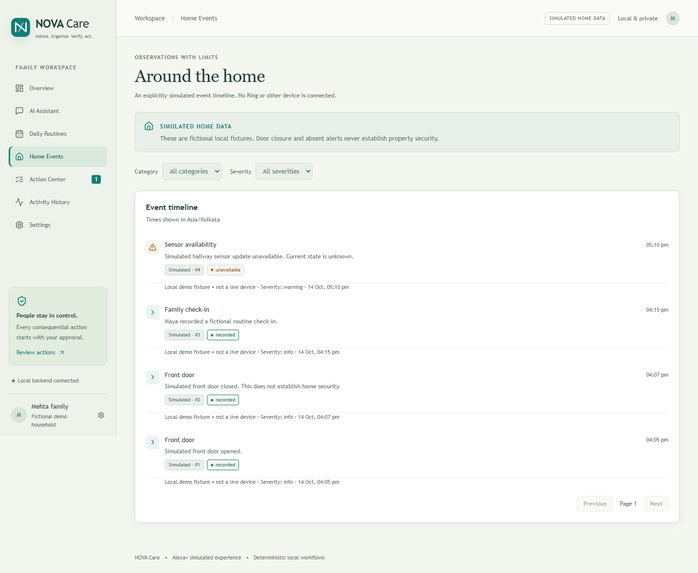Click the Local & private label
Image resolution: width=698 pixels, height=573 pixels.
pyautogui.click(x=637, y=18)
